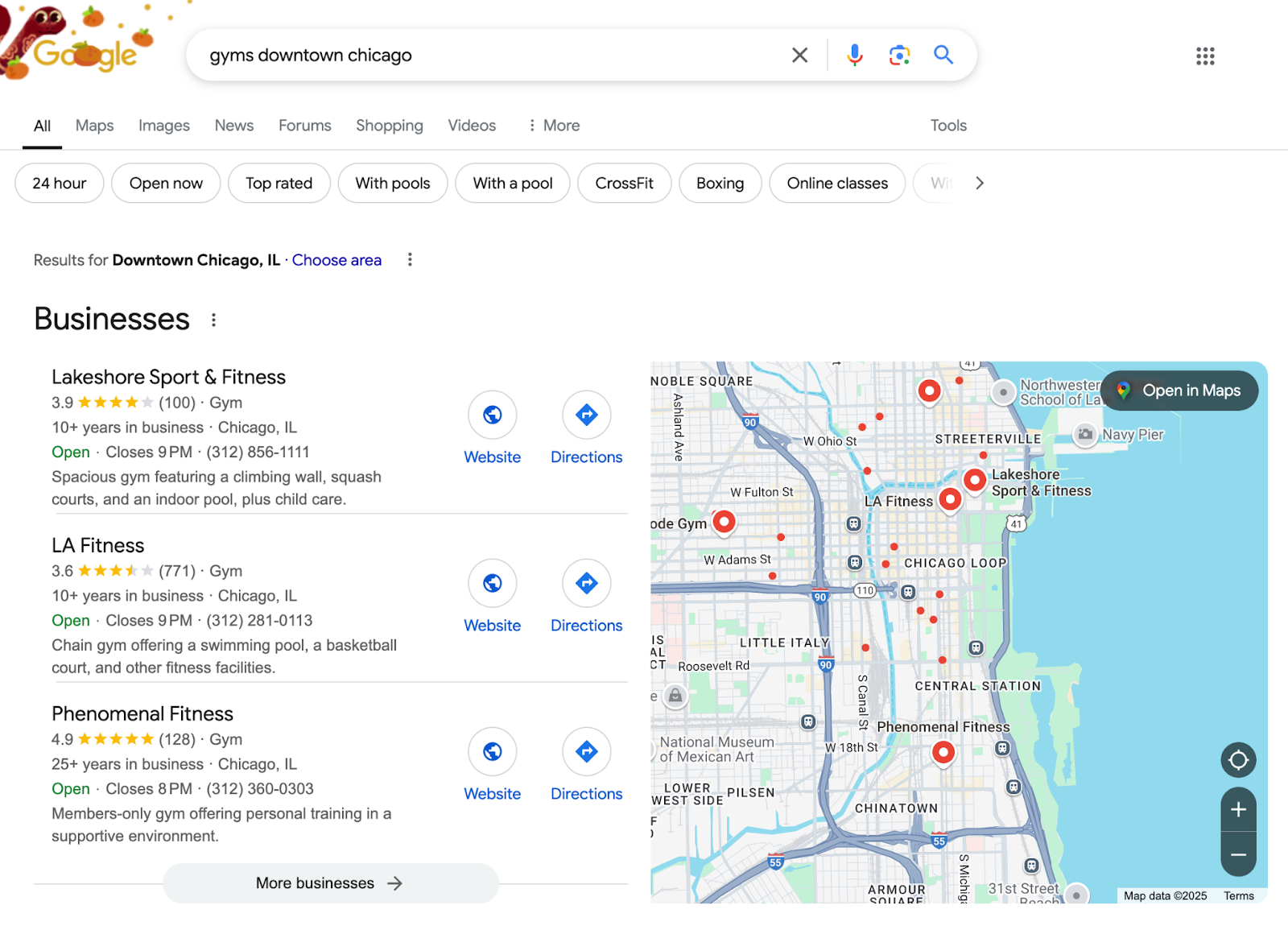Toggle the 24 hour filter chip
The width and height of the screenshot is (1288, 930).
pos(59,183)
